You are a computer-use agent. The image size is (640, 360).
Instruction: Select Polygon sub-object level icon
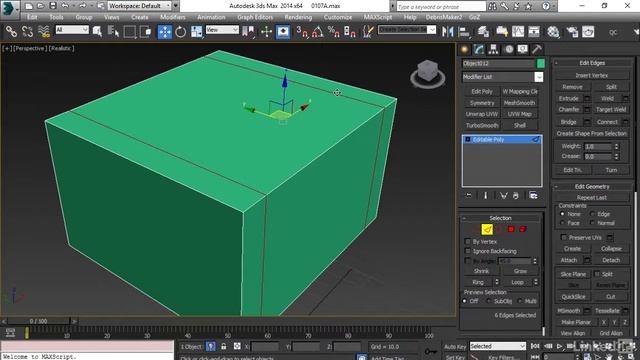click(511, 229)
